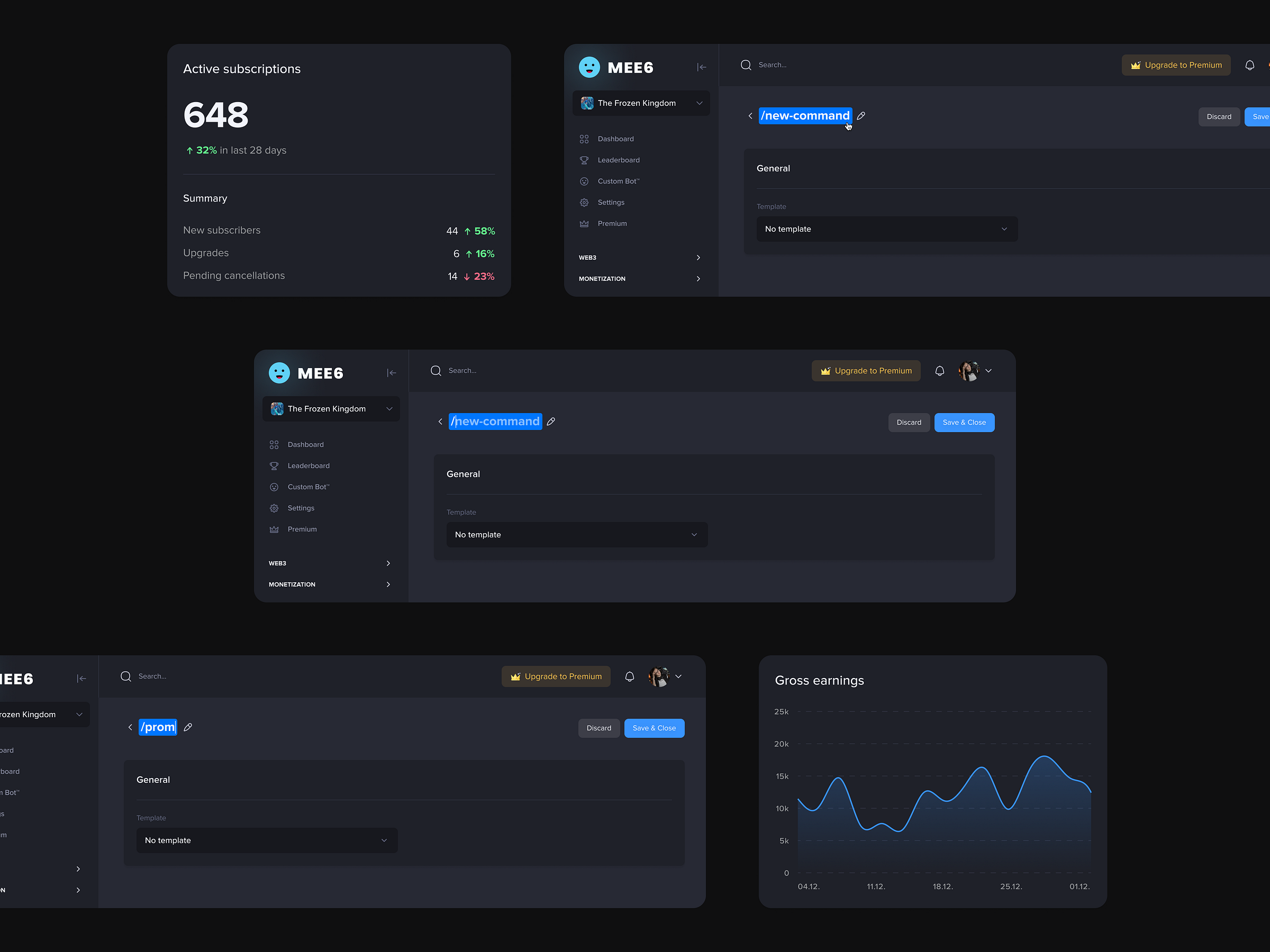The width and height of the screenshot is (1270, 952).
Task: Click the Save & Close button
Action: pyautogui.click(x=962, y=421)
